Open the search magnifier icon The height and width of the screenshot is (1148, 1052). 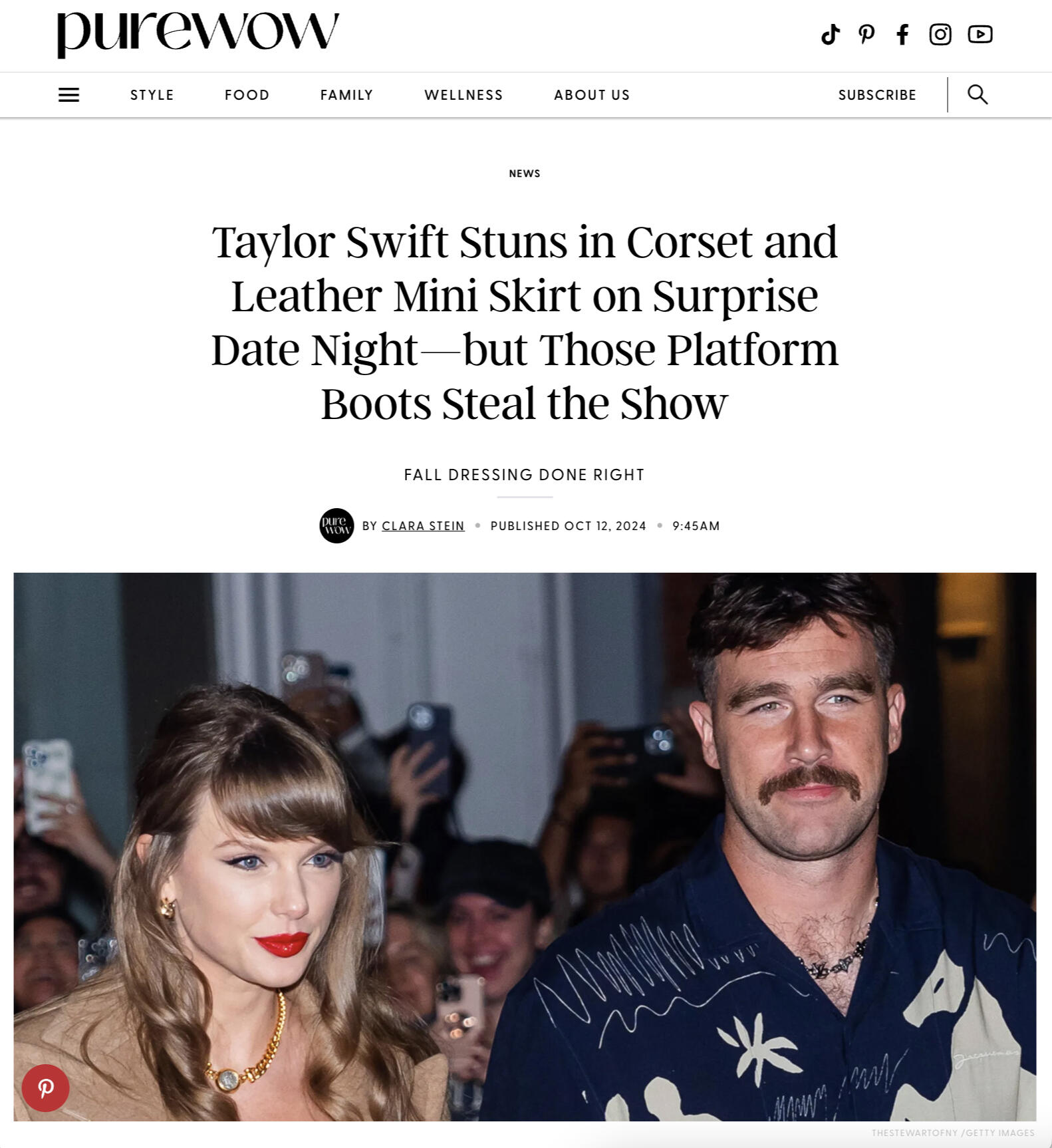[977, 94]
